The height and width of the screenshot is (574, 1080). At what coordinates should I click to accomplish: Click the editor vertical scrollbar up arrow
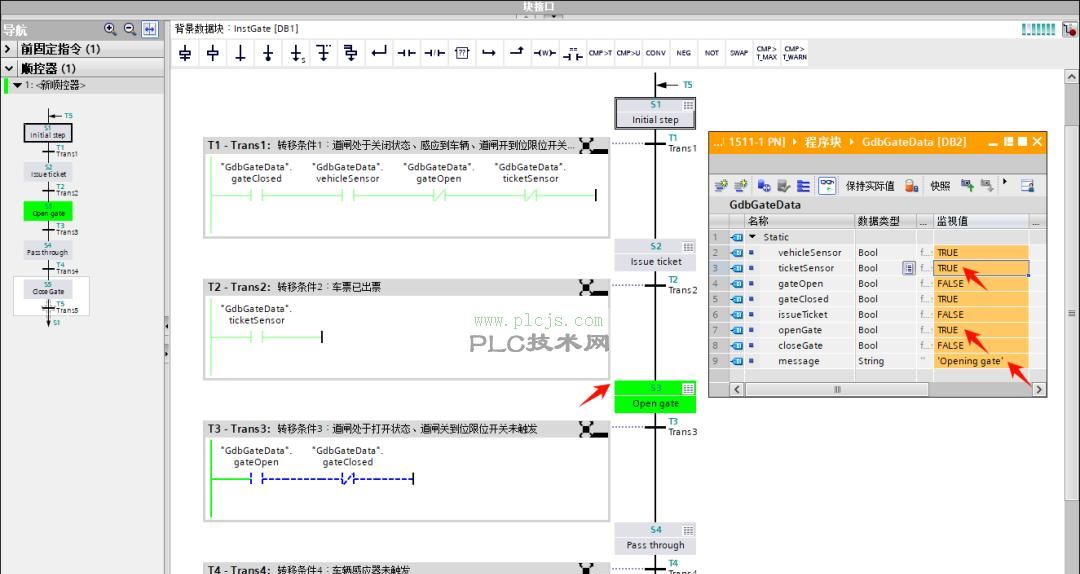coord(1072,76)
